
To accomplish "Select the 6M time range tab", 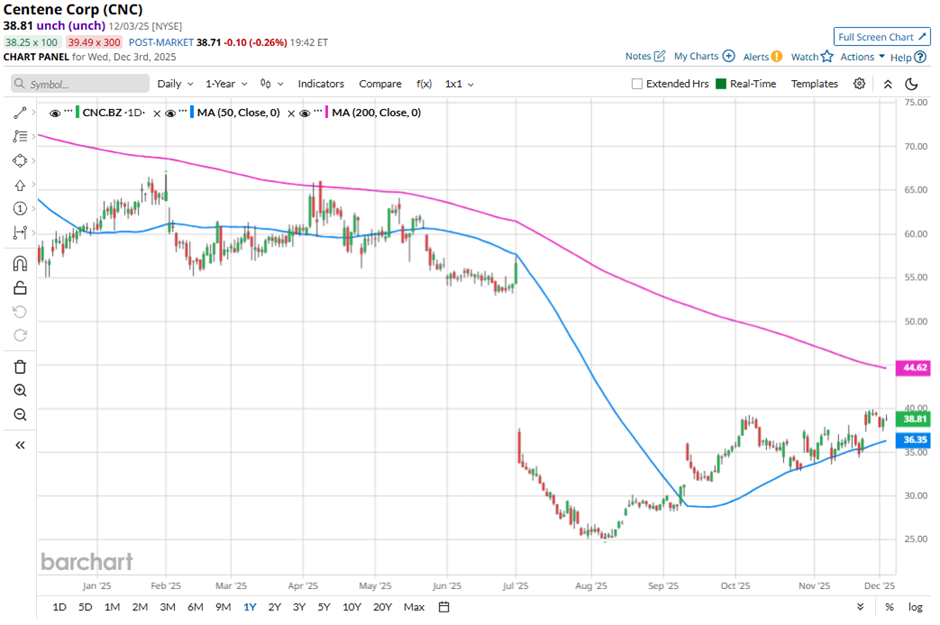I will pos(195,607).
